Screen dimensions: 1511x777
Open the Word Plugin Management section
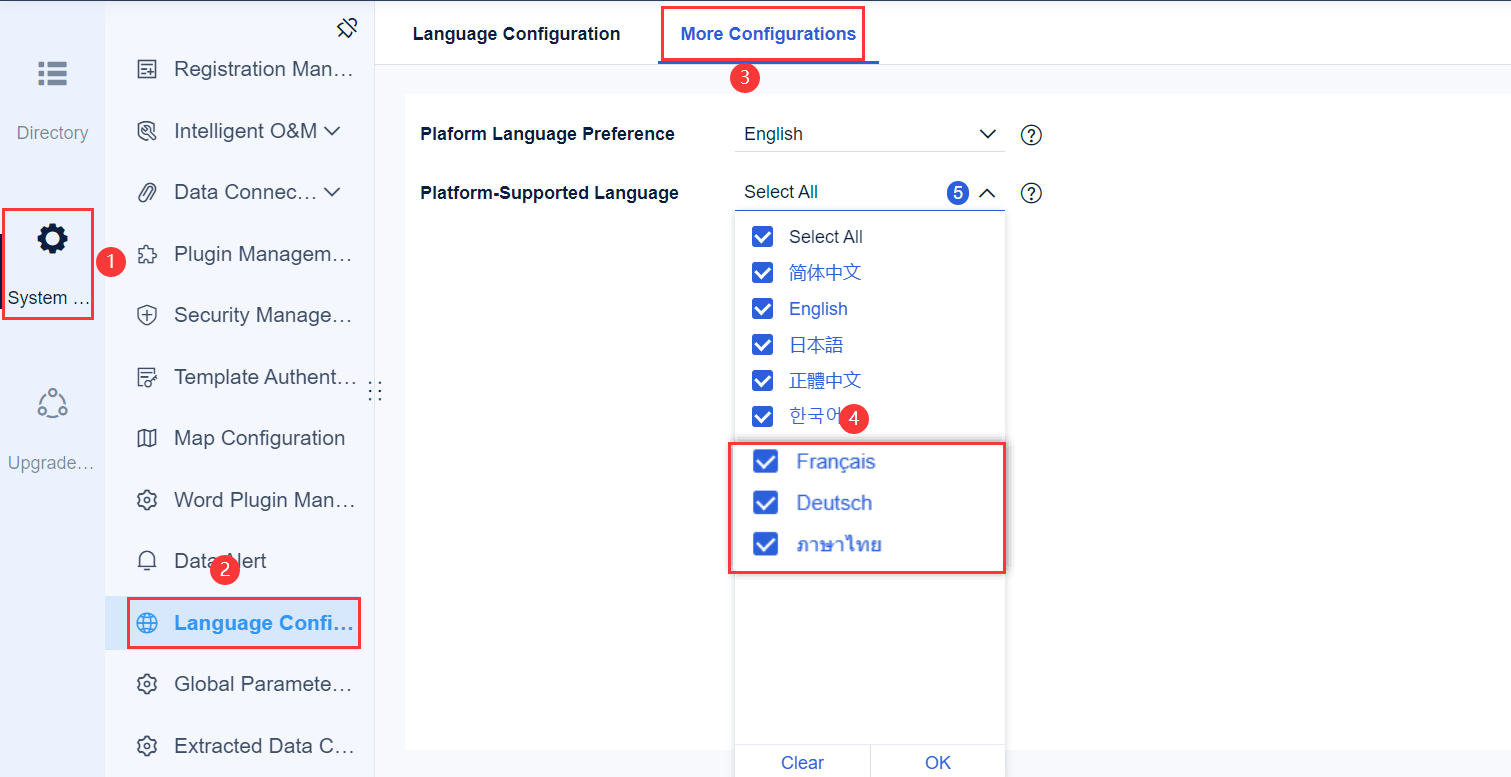(147, 499)
